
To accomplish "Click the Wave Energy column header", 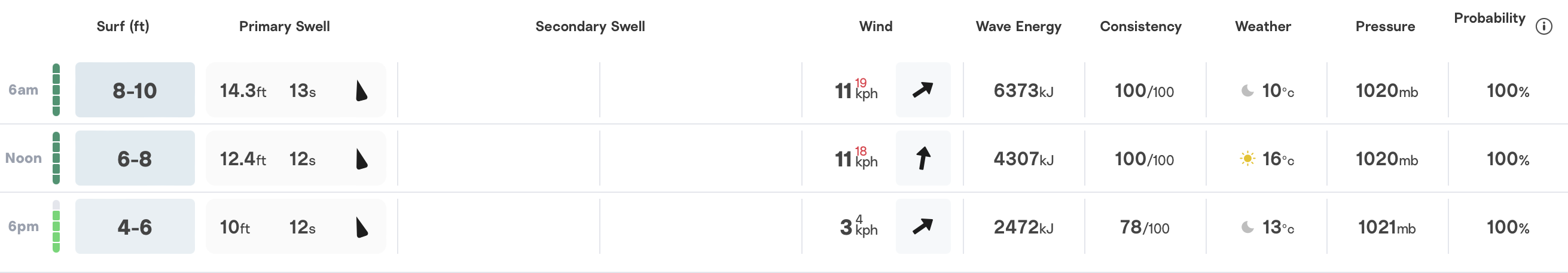I will click(x=1018, y=26).
